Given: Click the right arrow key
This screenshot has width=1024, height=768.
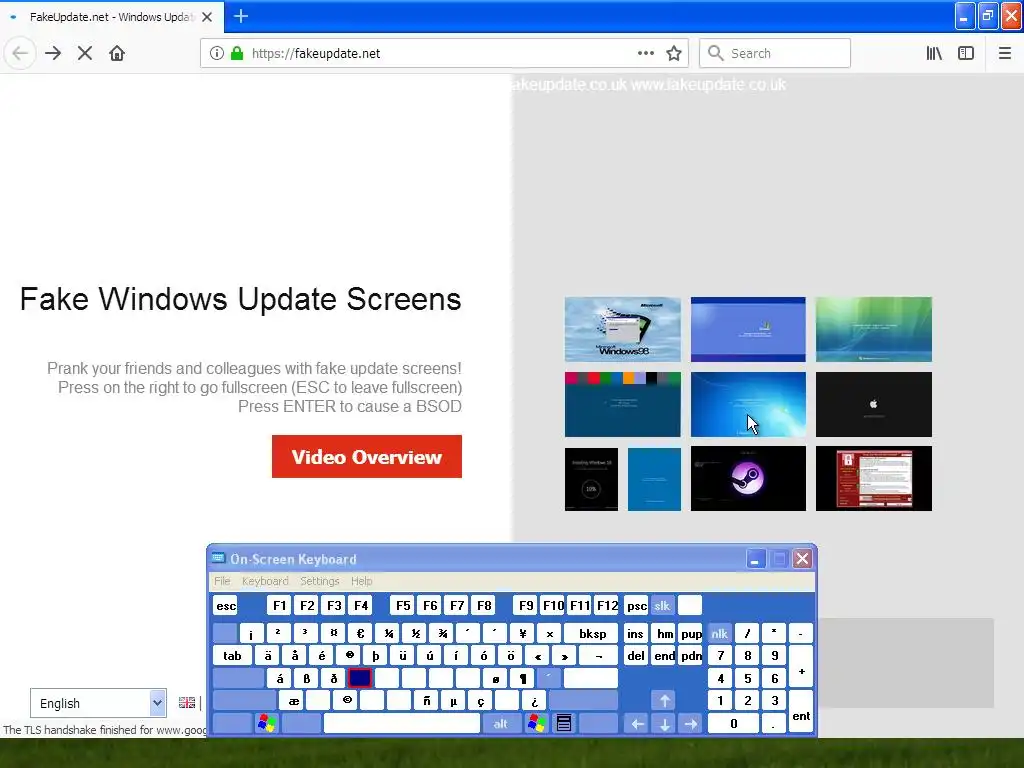Looking at the screenshot, I should [691, 723].
